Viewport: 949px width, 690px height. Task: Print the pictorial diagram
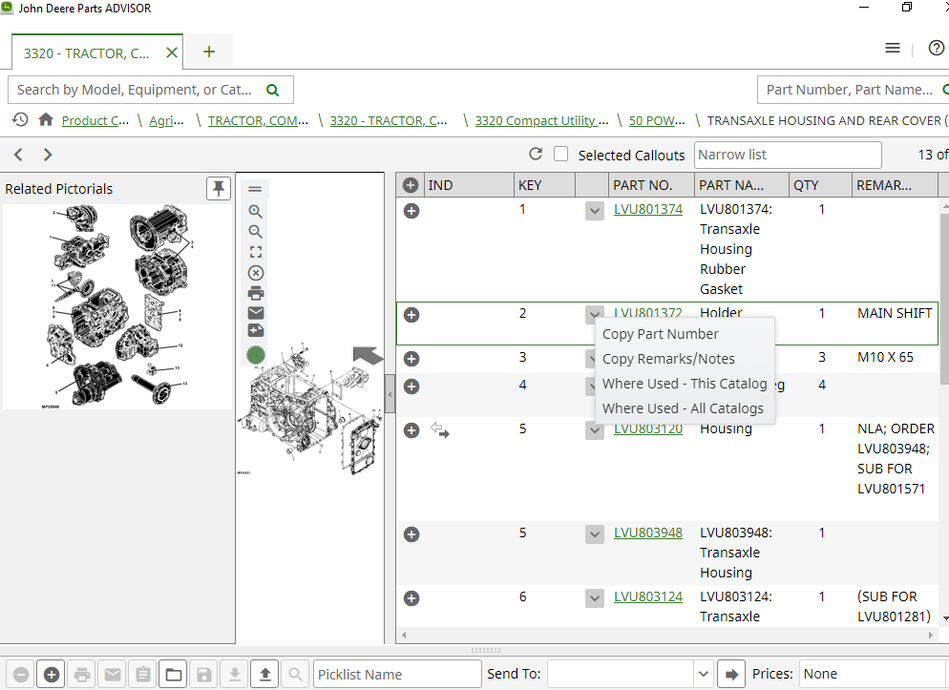(256, 293)
